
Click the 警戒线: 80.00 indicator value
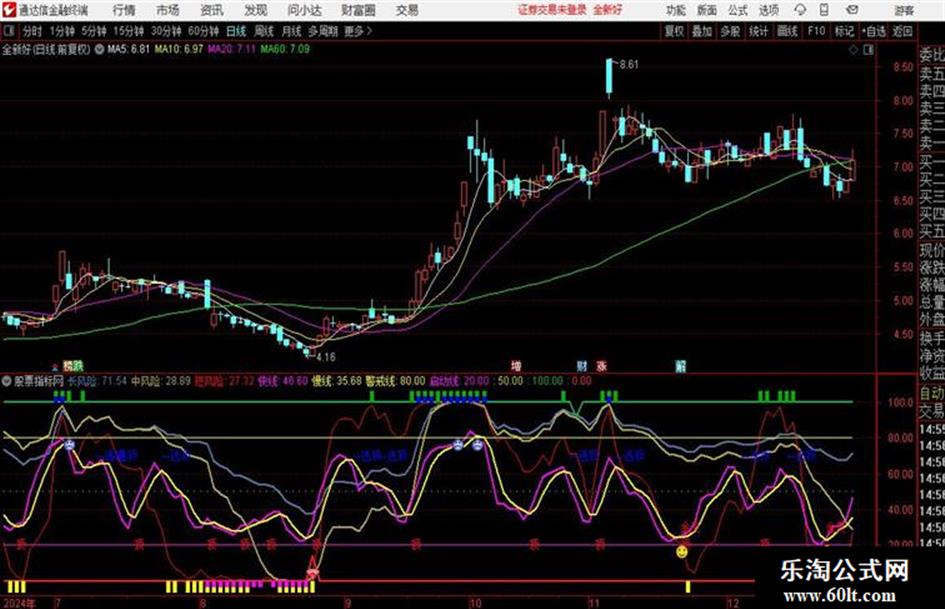click(395, 381)
